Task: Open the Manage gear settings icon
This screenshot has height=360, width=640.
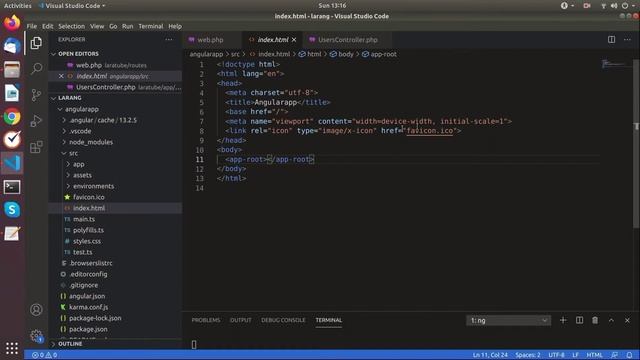Action: (36, 336)
